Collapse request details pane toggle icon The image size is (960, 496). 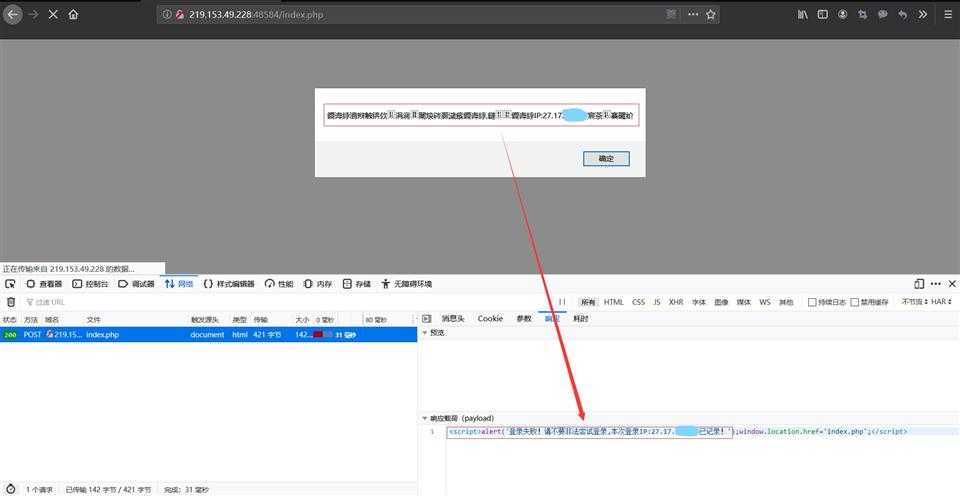point(427,319)
